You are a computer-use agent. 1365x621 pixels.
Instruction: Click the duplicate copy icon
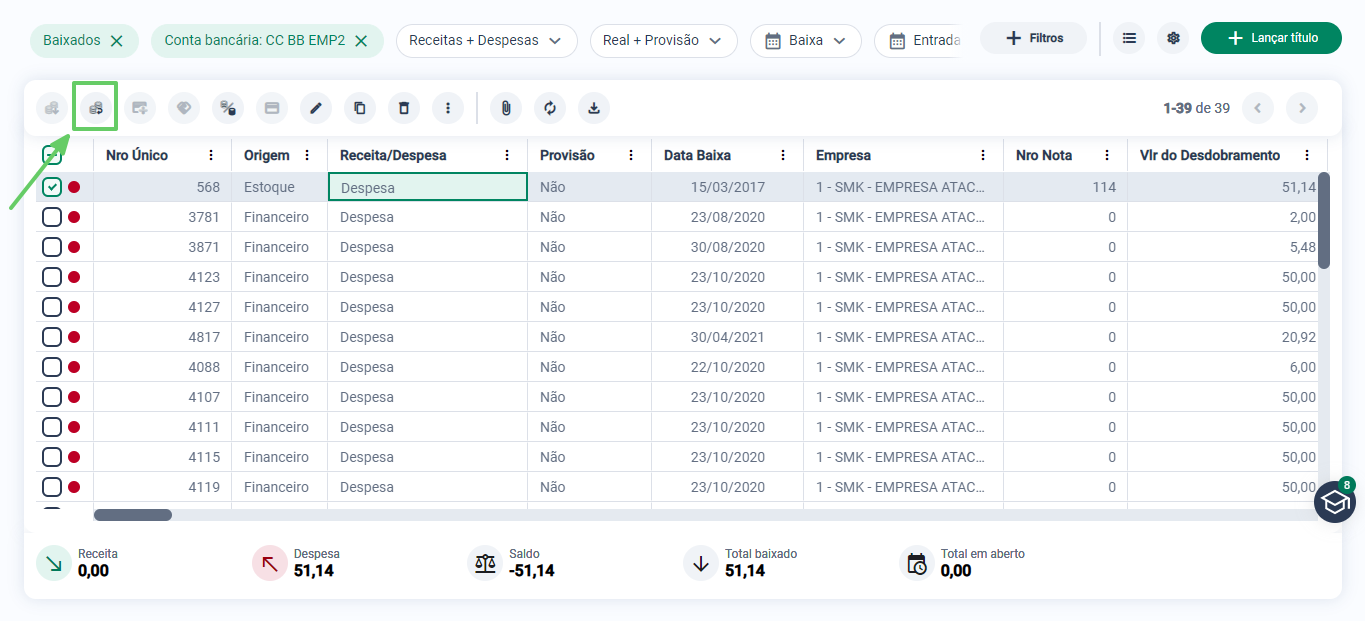[x=360, y=108]
